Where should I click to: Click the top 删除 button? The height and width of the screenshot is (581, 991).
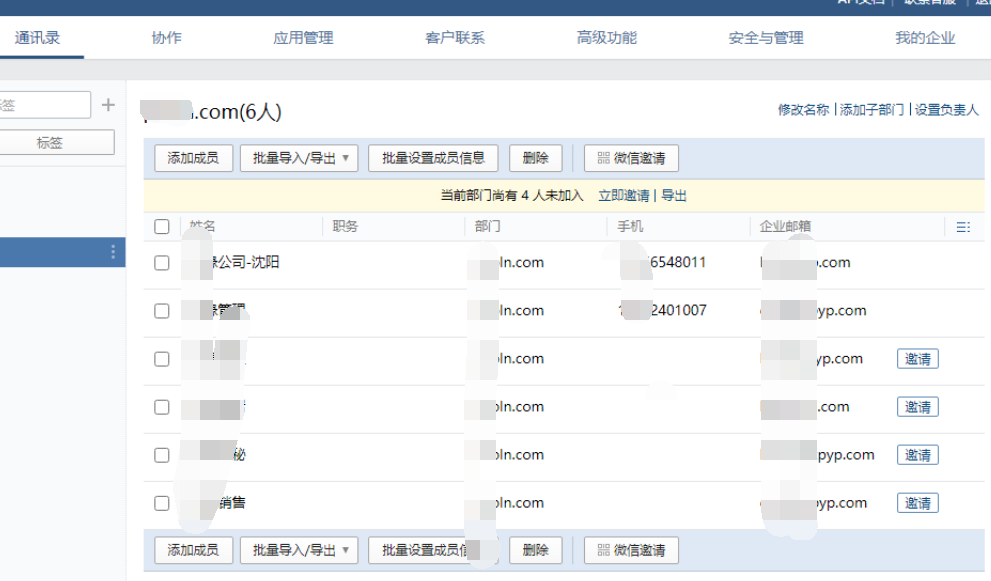coord(536,157)
